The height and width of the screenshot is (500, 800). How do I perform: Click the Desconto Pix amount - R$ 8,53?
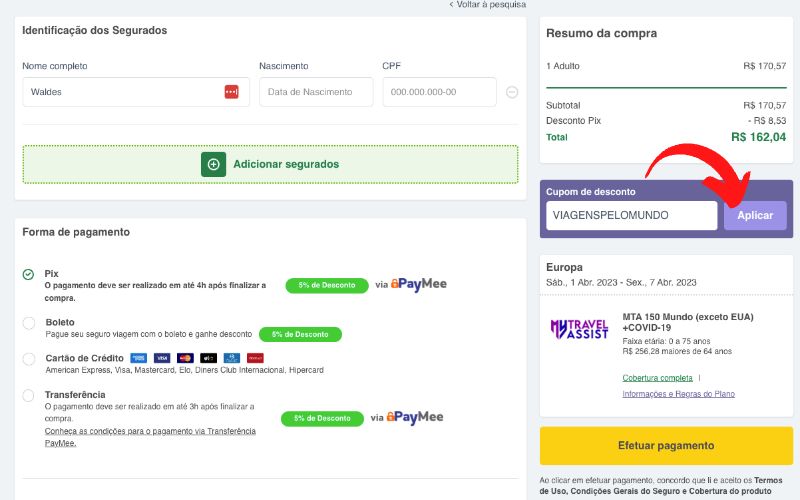(767, 121)
